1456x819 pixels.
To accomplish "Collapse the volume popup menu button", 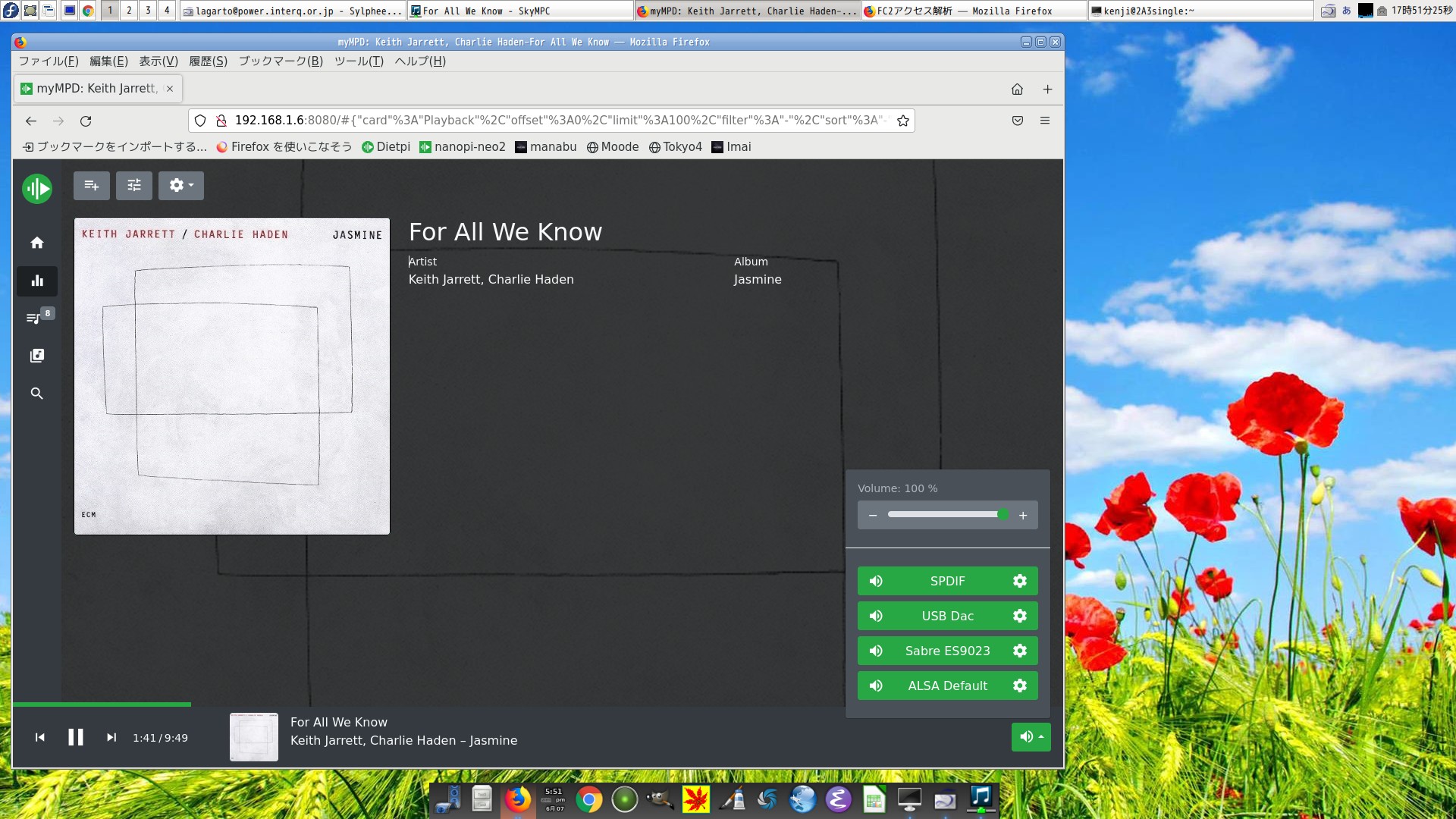I will [x=1031, y=737].
